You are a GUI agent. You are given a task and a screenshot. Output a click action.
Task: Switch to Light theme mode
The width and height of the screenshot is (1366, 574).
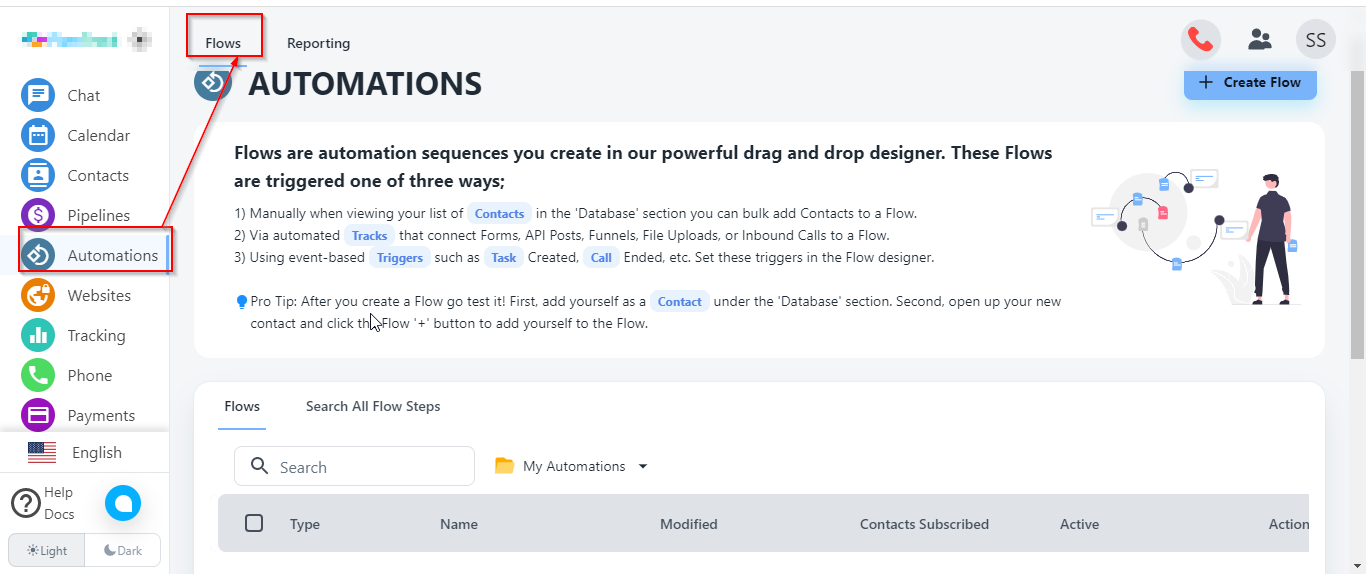tap(47, 551)
